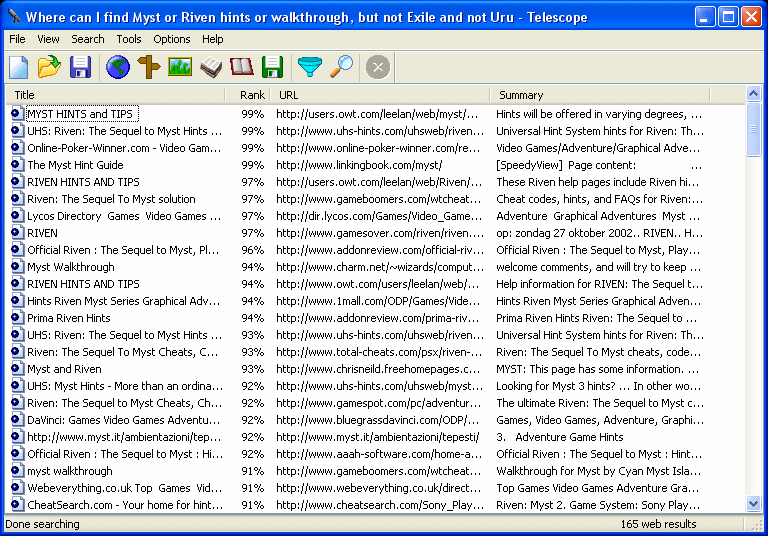Select 'DaVinci: Games Video Games Adventu...' row
Image resolution: width=768 pixels, height=536 pixels.
point(123,420)
